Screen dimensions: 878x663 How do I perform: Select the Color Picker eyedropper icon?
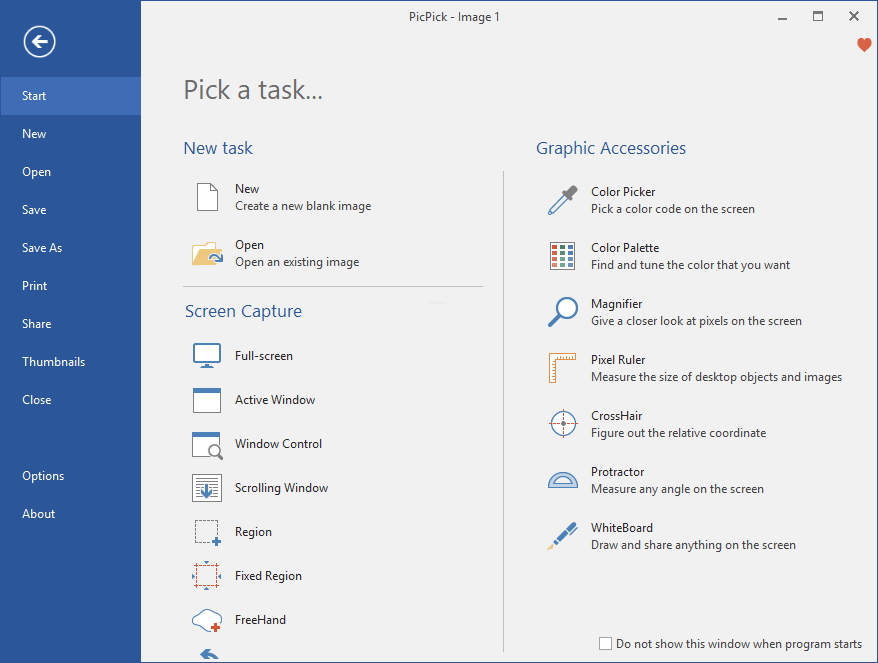(563, 200)
